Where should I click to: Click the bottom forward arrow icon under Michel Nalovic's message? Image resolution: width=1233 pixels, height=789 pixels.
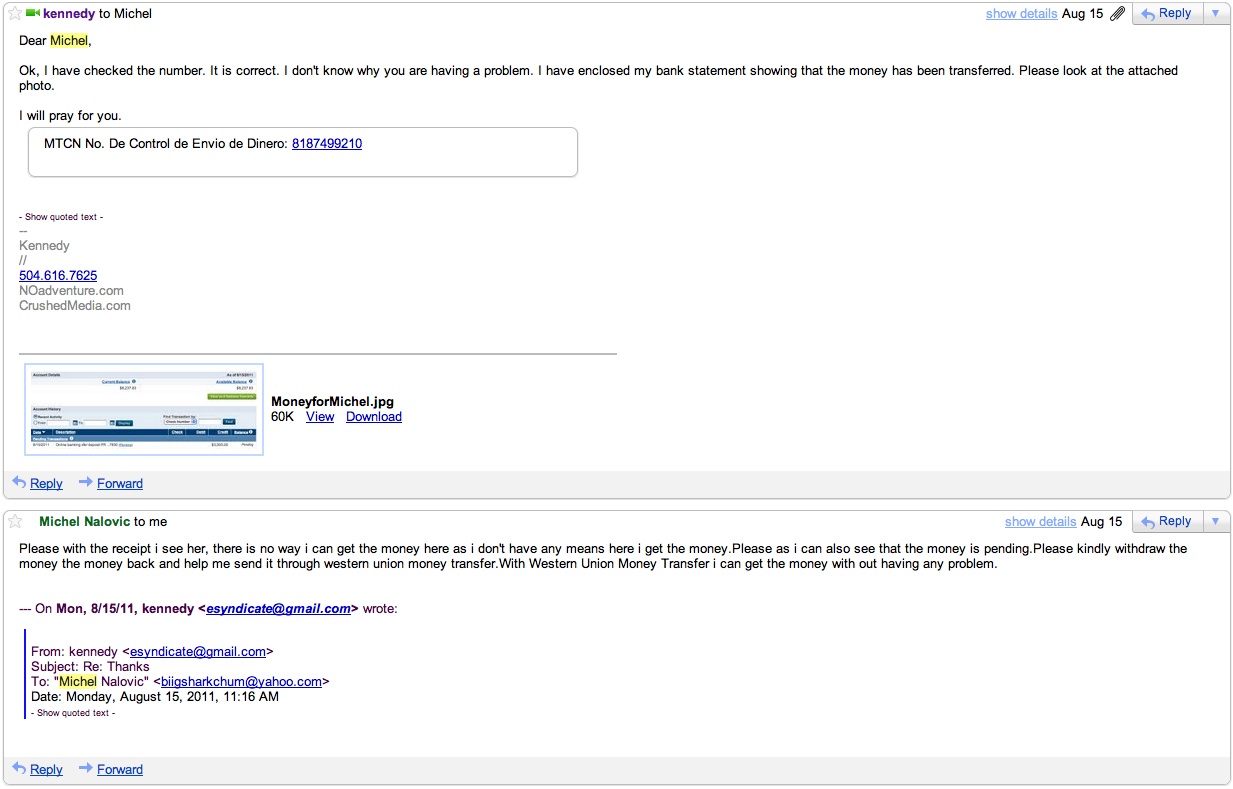(x=85, y=768)
